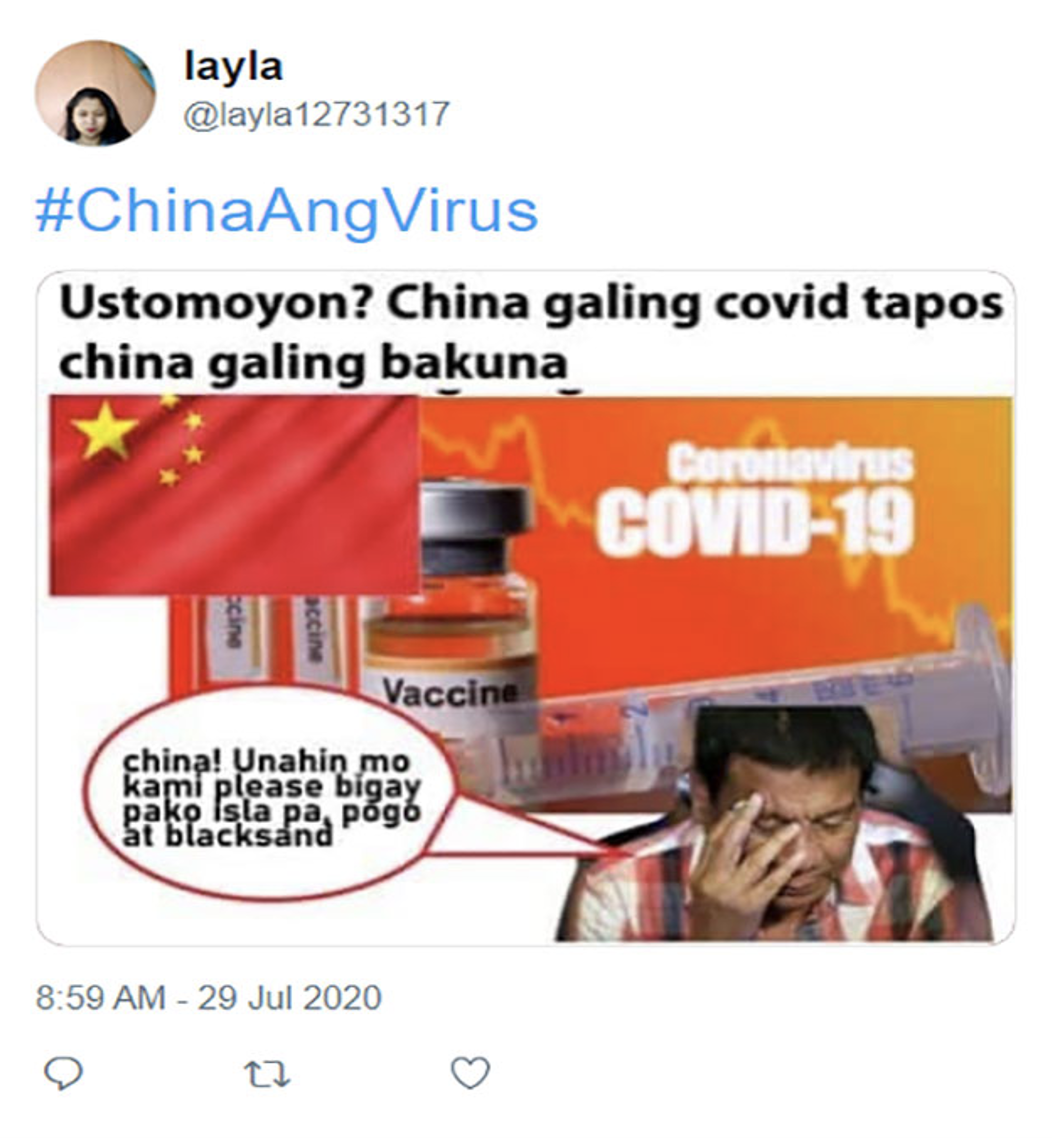Image resolution: width=1052 pixels, height=1138 pixels.
Task: Retweet this post using the arrows icon
Action: [267, 1074]
